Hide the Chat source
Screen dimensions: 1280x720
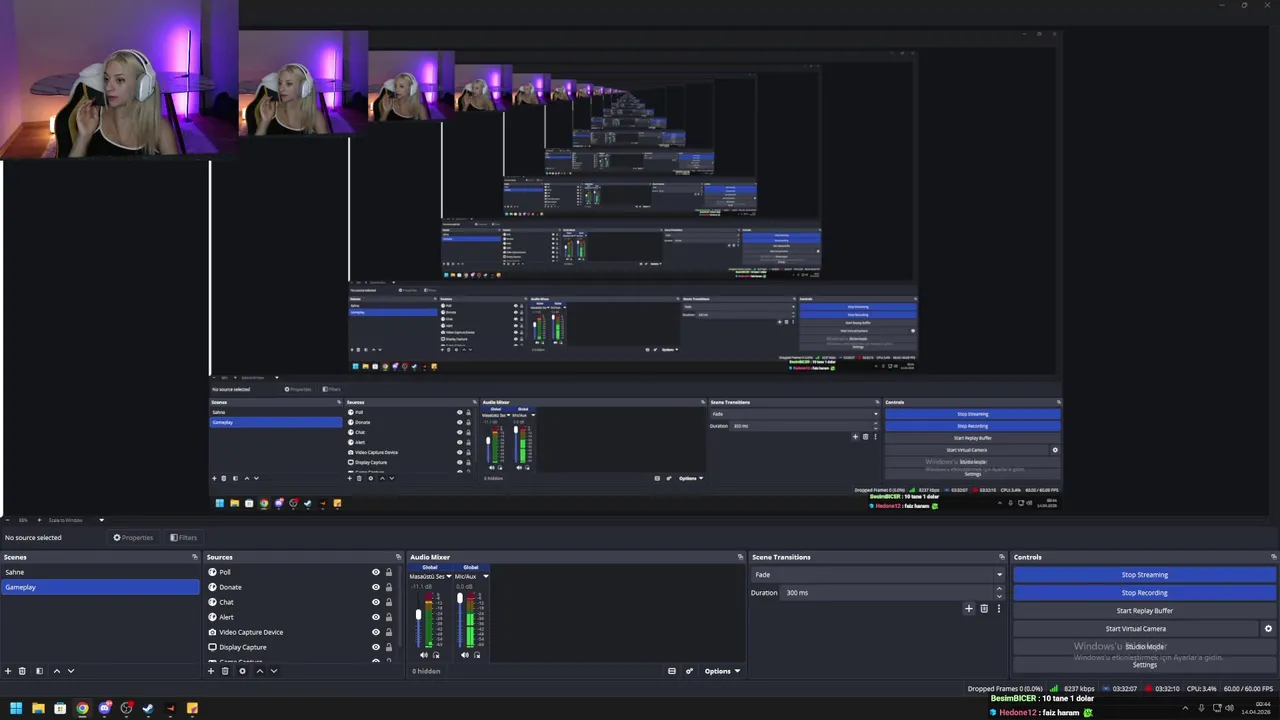coord(376,602)
